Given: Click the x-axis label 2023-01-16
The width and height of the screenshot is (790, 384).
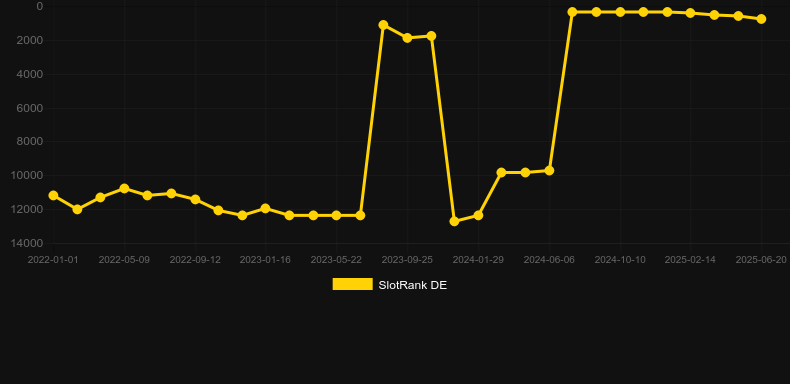Looking at the screenshot, I should click(265, 260).
